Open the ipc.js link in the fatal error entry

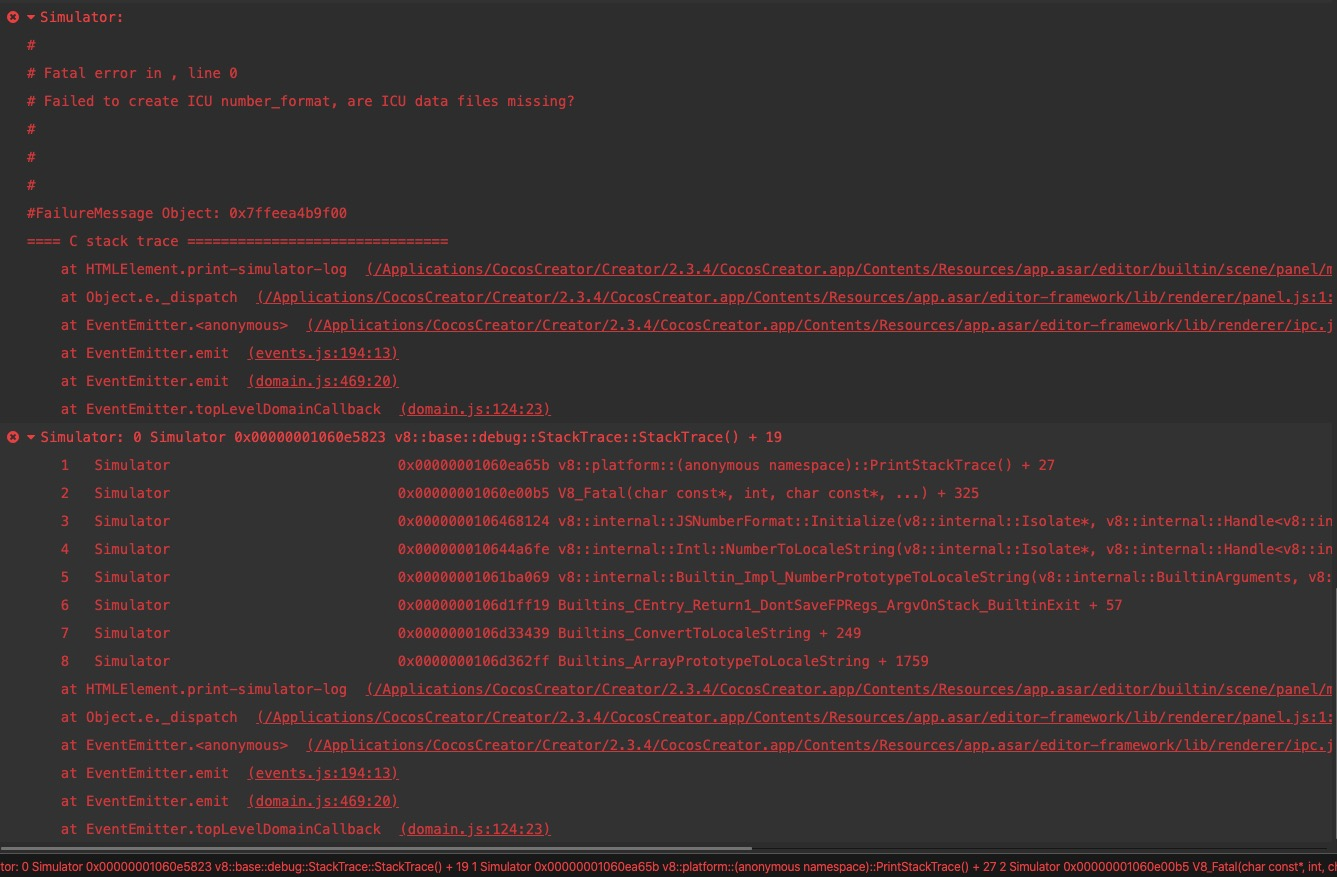(x=821, y=325)
